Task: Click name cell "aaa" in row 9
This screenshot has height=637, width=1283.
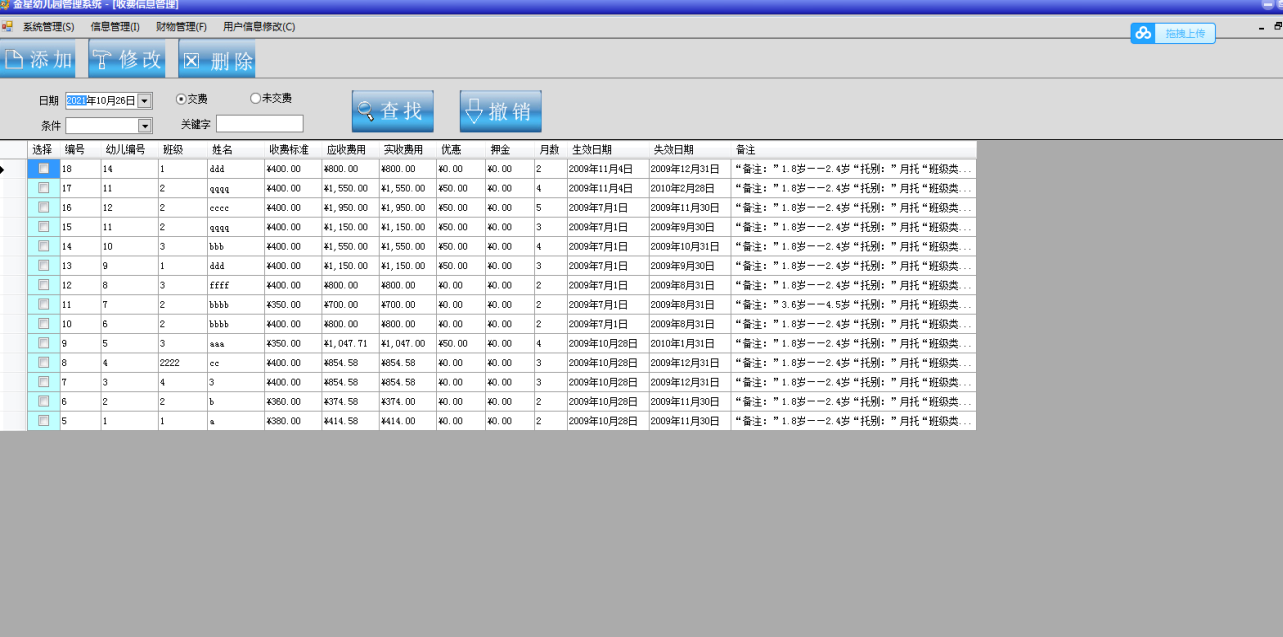Action: [x=236, y=343]
